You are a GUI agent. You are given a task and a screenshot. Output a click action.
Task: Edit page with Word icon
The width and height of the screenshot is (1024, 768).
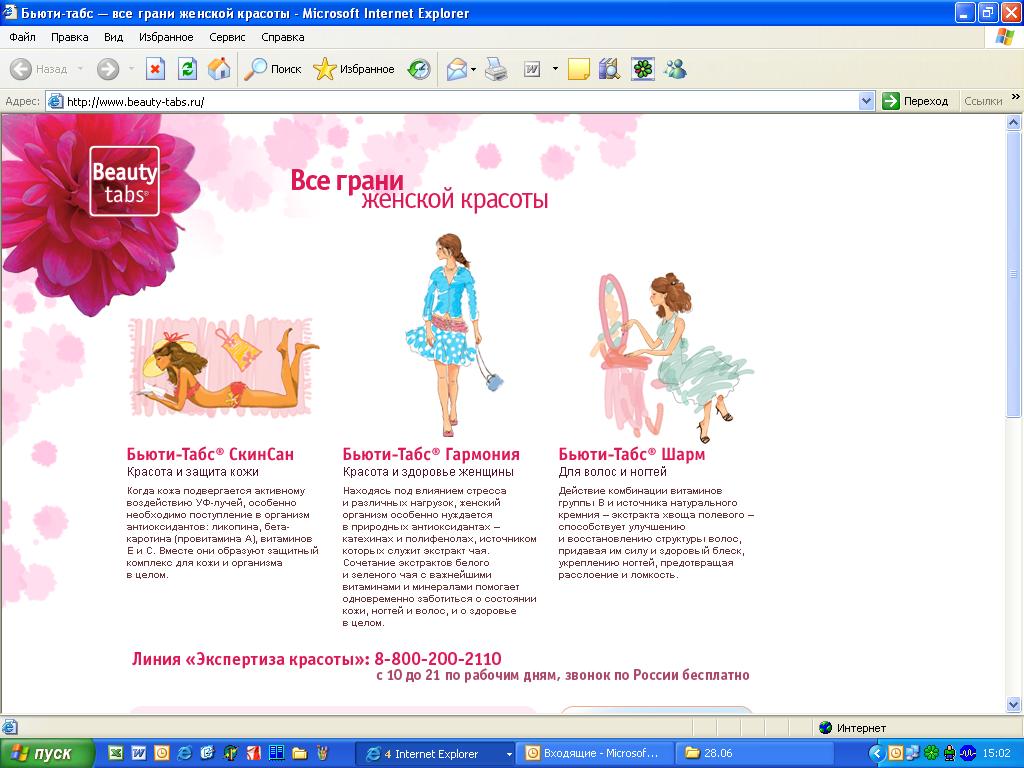[532, 69]
